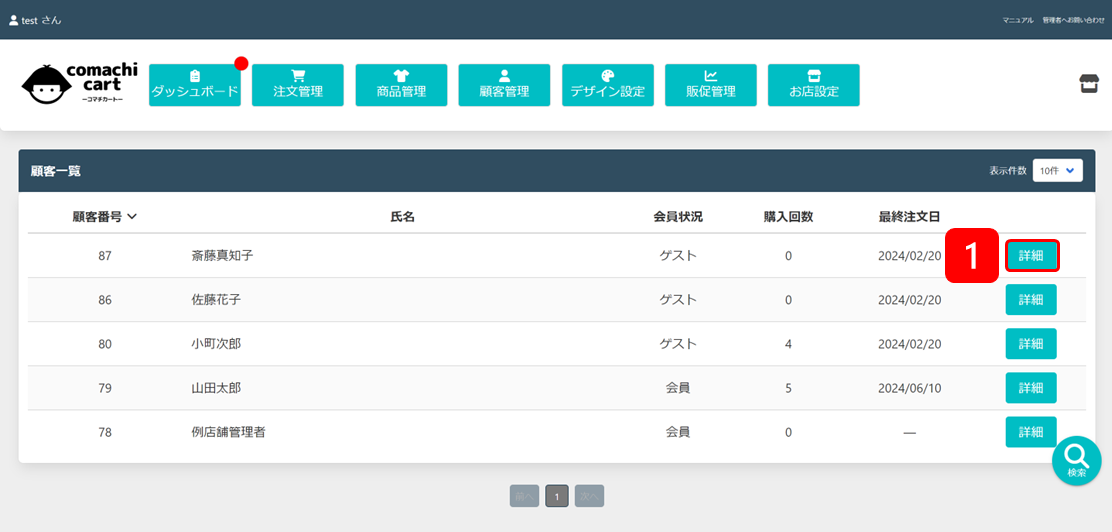Open the 管理者へお問い合わせ link

click(1073, 21)
